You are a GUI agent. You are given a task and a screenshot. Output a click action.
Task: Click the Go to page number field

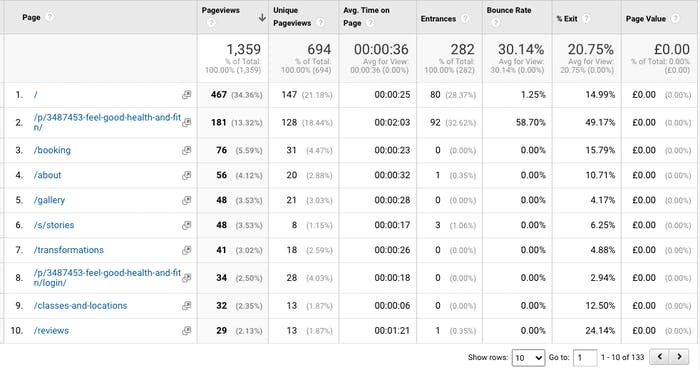[585, 358]
